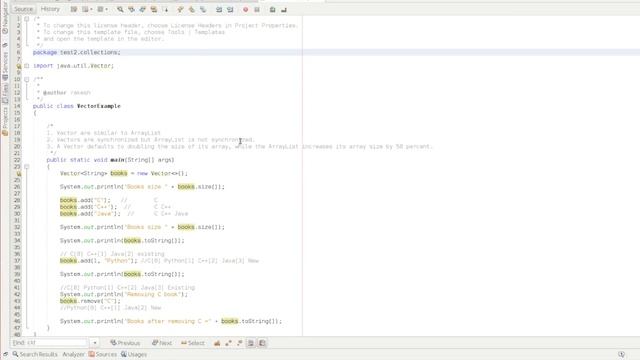The image size is (640, 360).
Task: Click the hint icon beside Vector declaration line
Action: (x=18, y=173)
